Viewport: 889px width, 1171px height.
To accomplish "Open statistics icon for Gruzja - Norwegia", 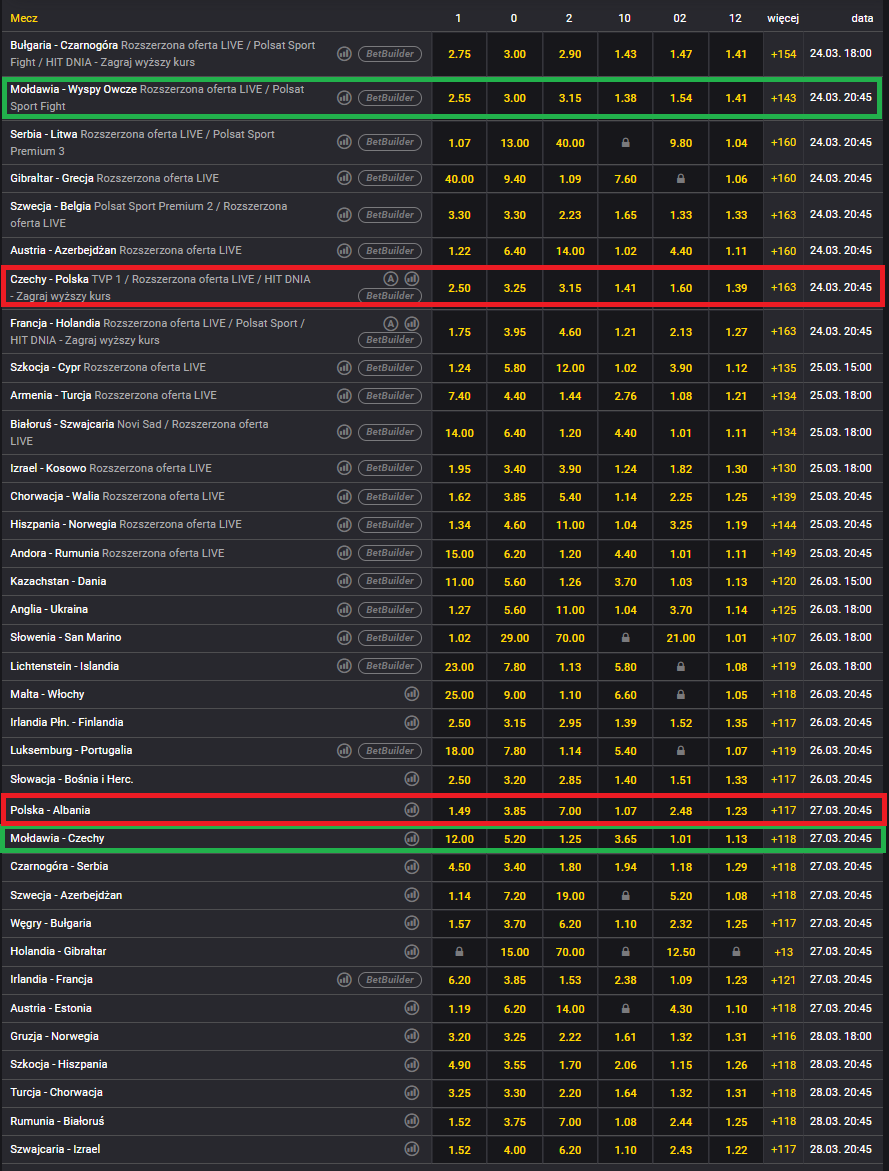I will [412, 1036].
